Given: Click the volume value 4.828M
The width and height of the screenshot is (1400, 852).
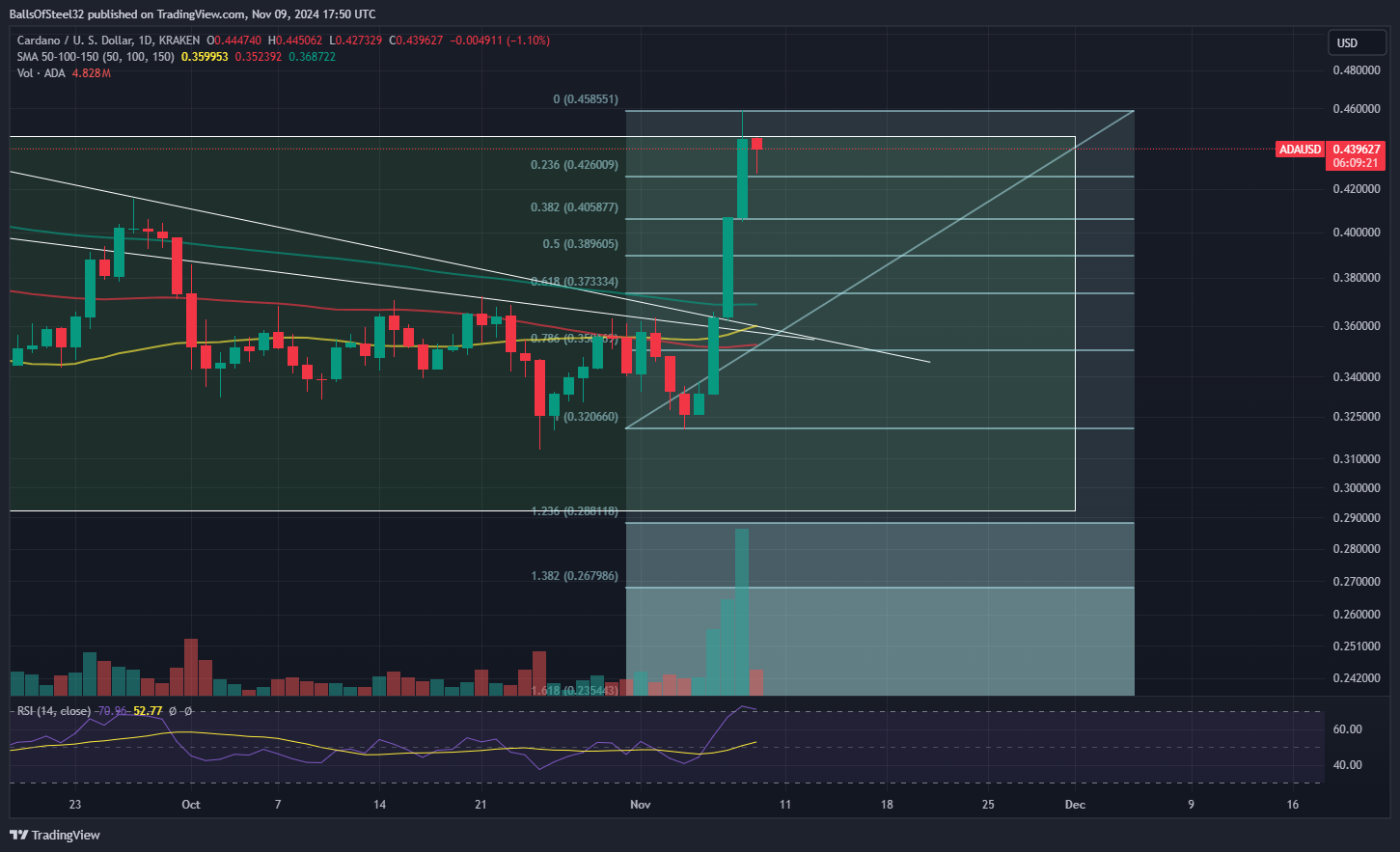Looking at the screenshot, I should coord(92,73).
